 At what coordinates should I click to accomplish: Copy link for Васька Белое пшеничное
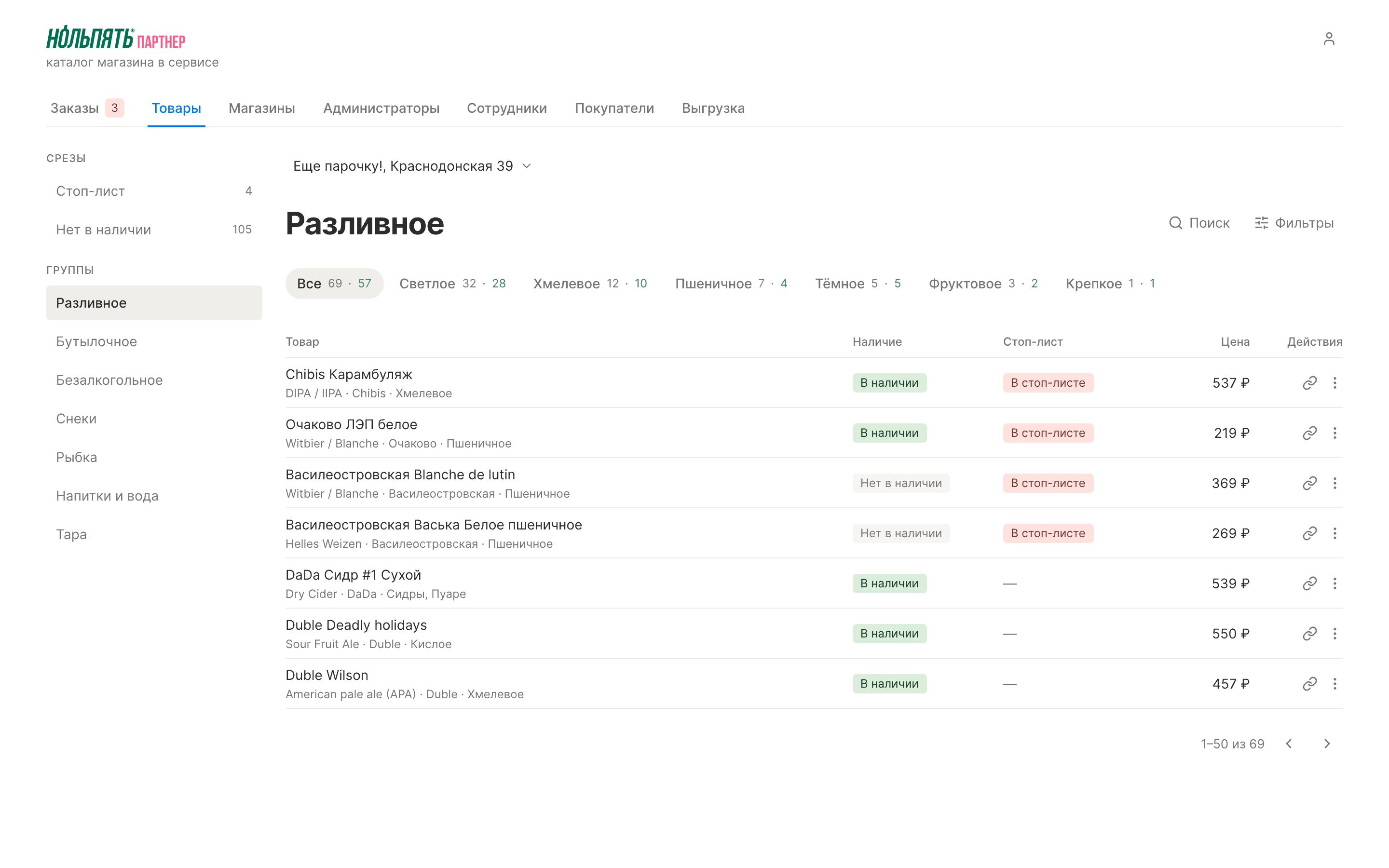point(1309,533)
